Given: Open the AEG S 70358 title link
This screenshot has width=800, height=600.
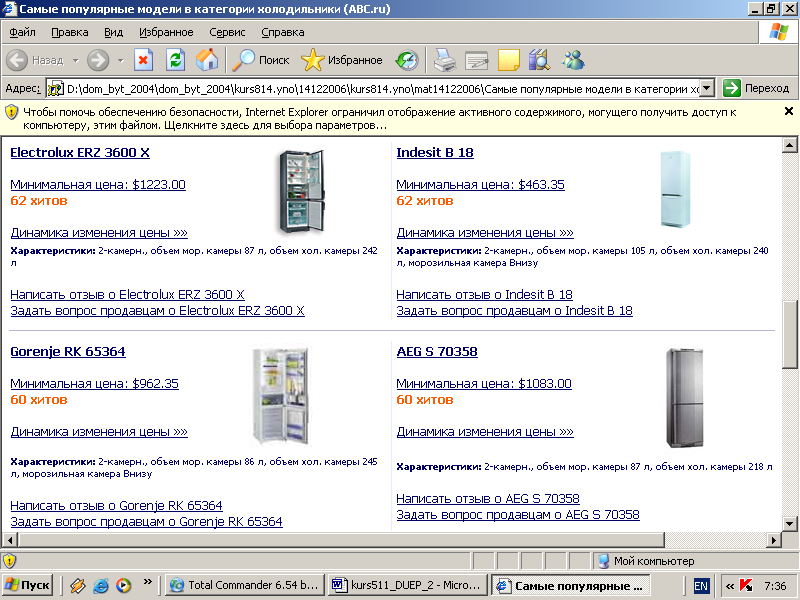Looking at the screenshot, I should point(437,352).
